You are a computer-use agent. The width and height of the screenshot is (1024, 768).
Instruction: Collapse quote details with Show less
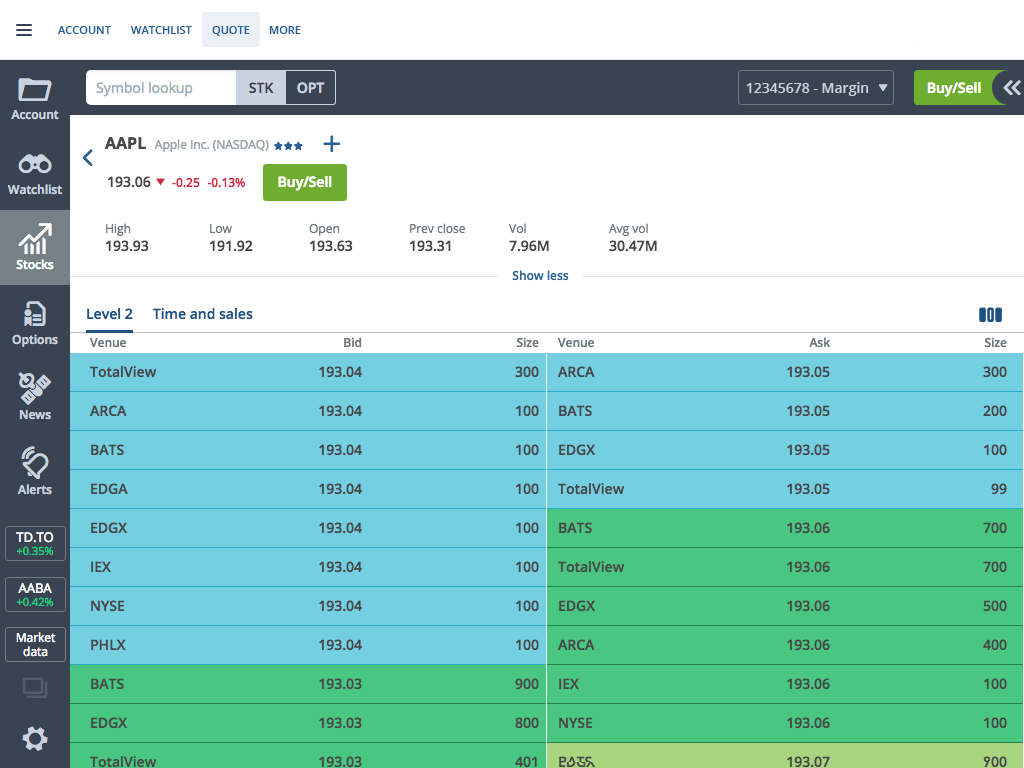coord(540,276)
